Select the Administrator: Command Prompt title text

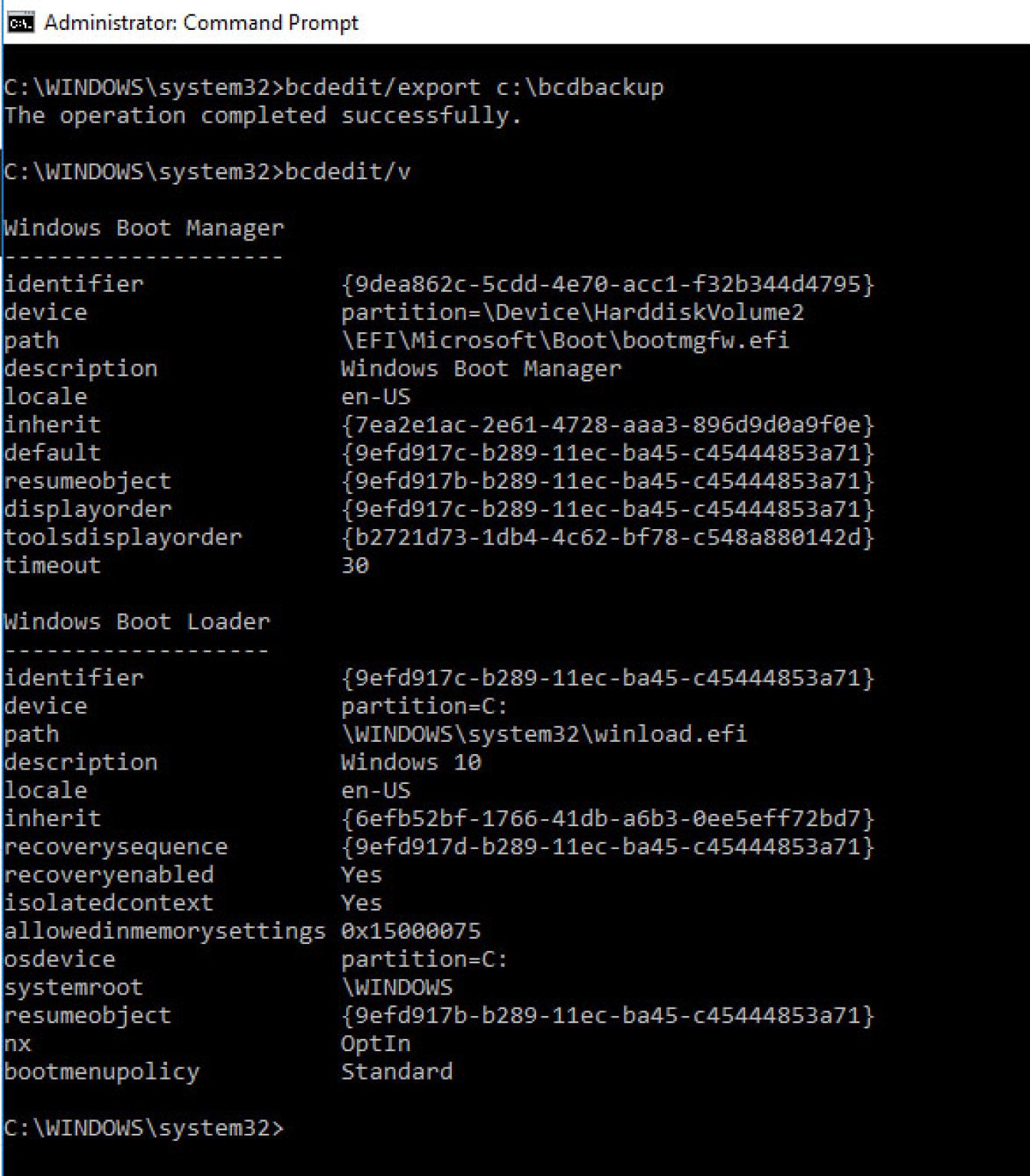pyautogui.click(x=201, y=22)
